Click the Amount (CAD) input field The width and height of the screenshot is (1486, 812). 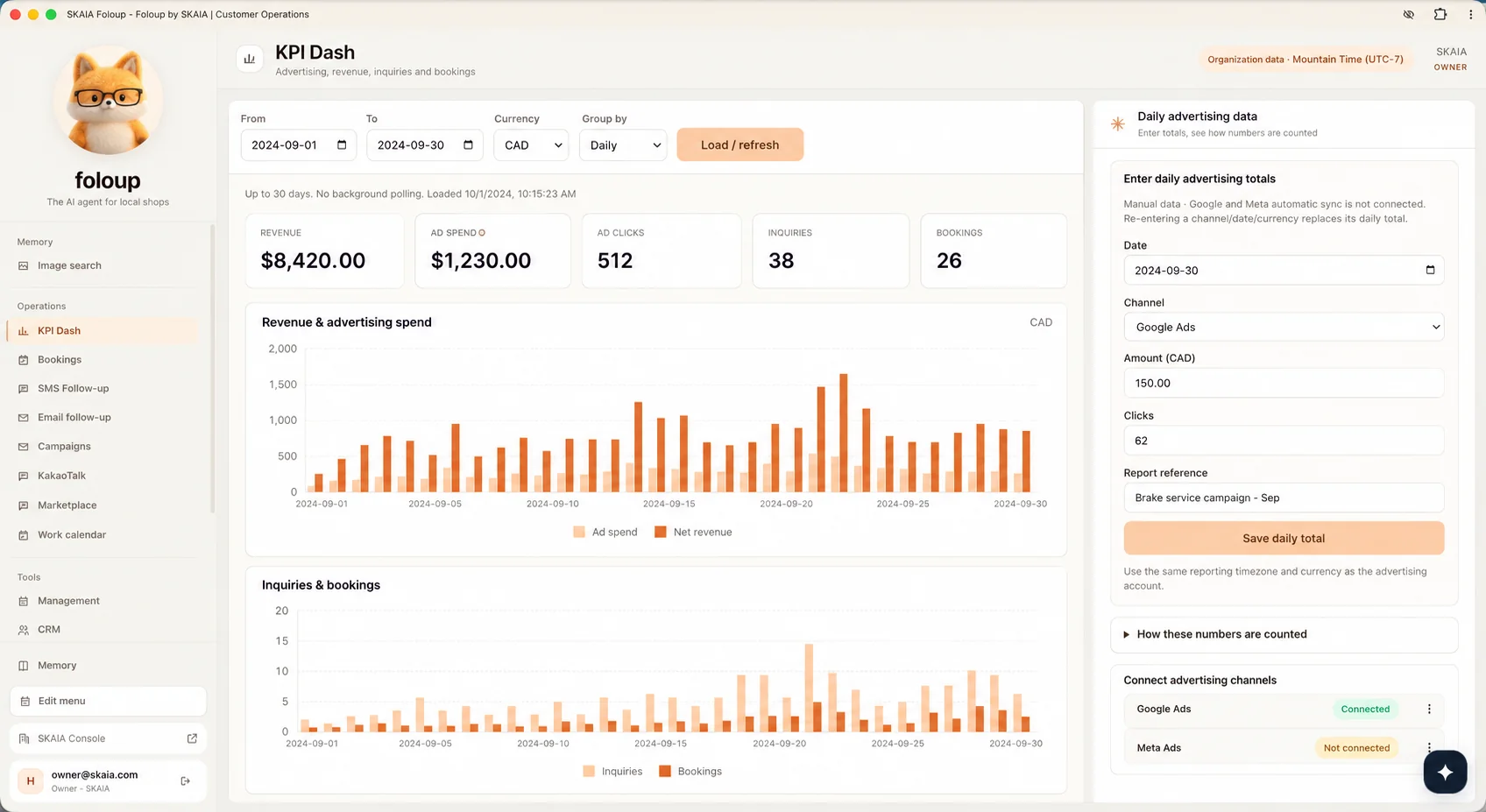(1284, 384)
